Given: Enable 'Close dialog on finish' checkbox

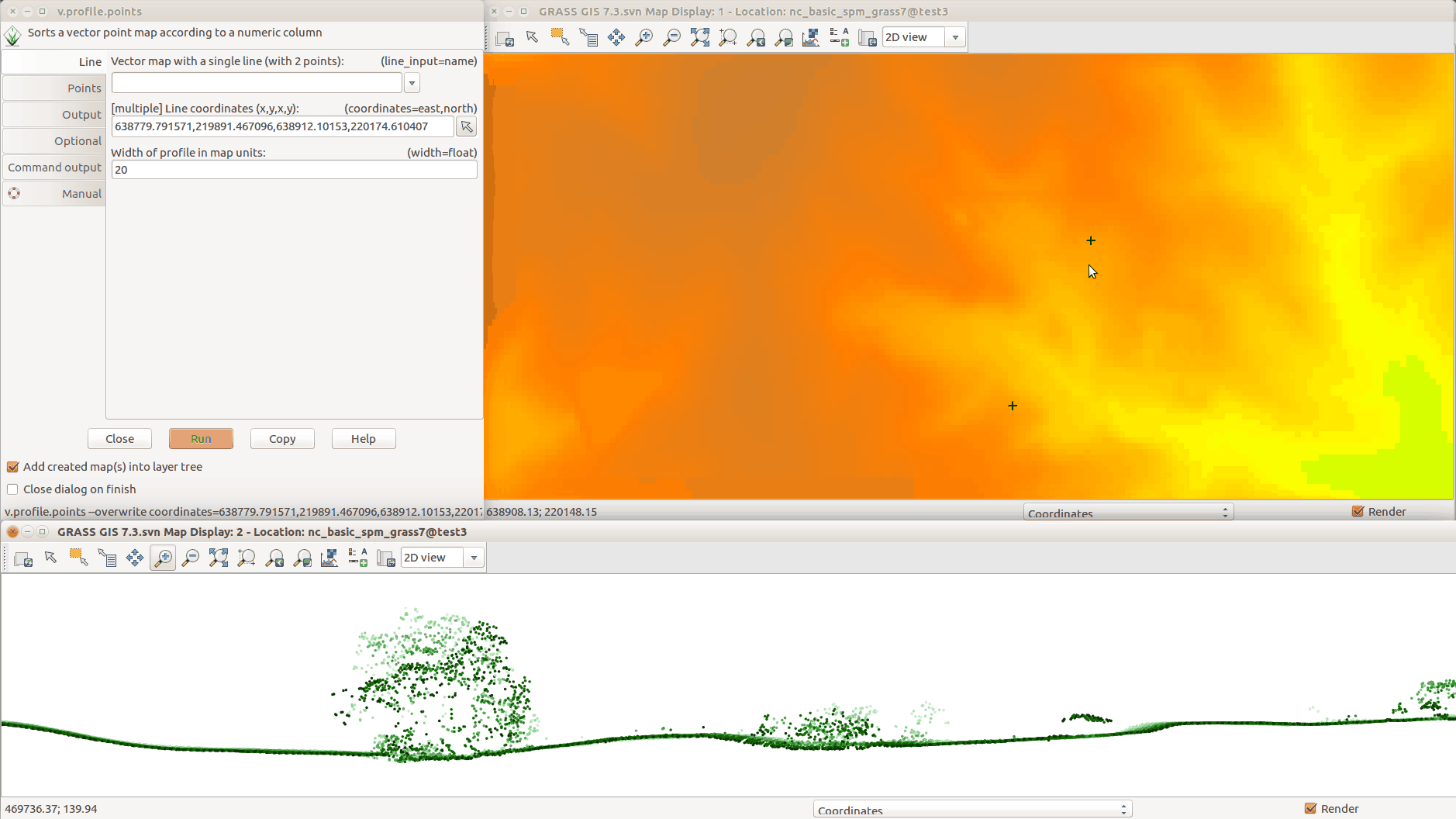Looking at the screenshot, I should pos(13,489).
